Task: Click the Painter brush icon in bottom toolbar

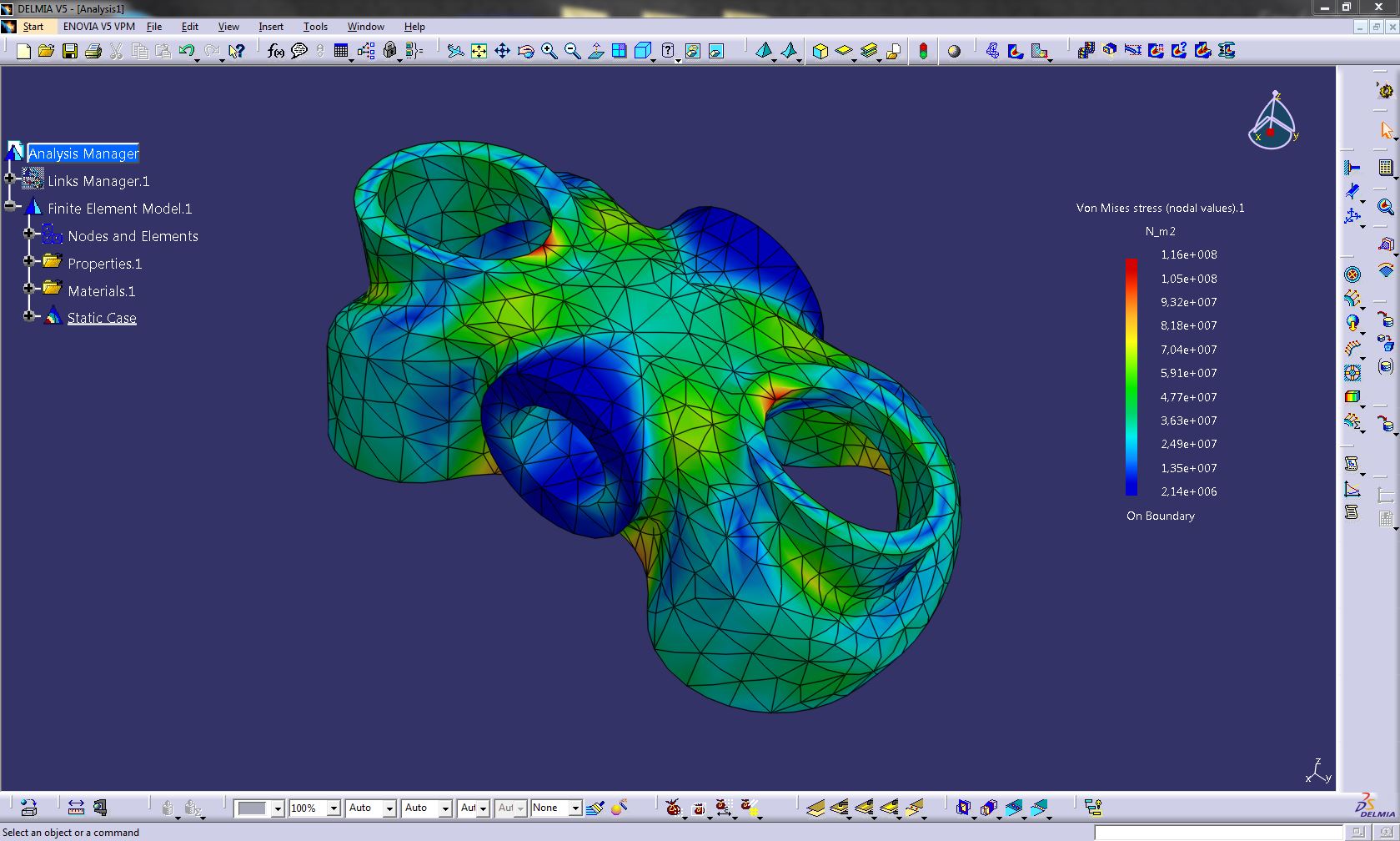Action: 595,808
